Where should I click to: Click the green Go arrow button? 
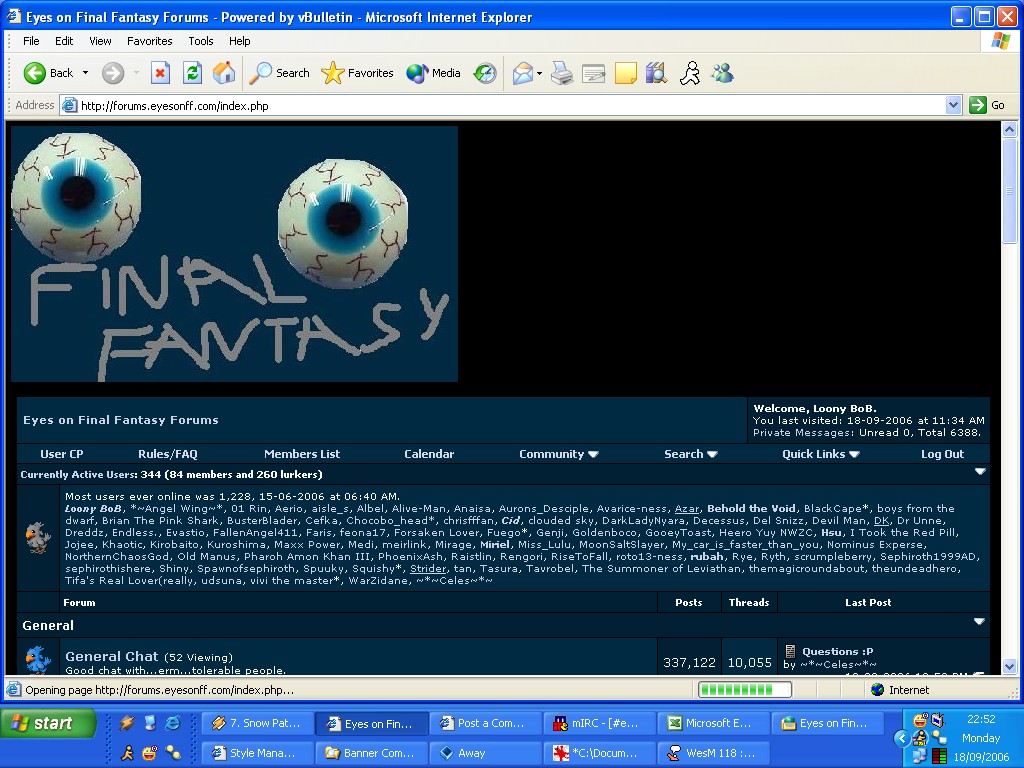coord(978,105)
